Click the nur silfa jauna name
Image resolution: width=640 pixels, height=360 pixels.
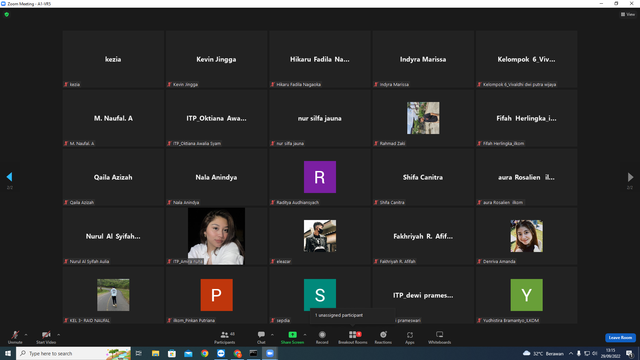point(320,118)
